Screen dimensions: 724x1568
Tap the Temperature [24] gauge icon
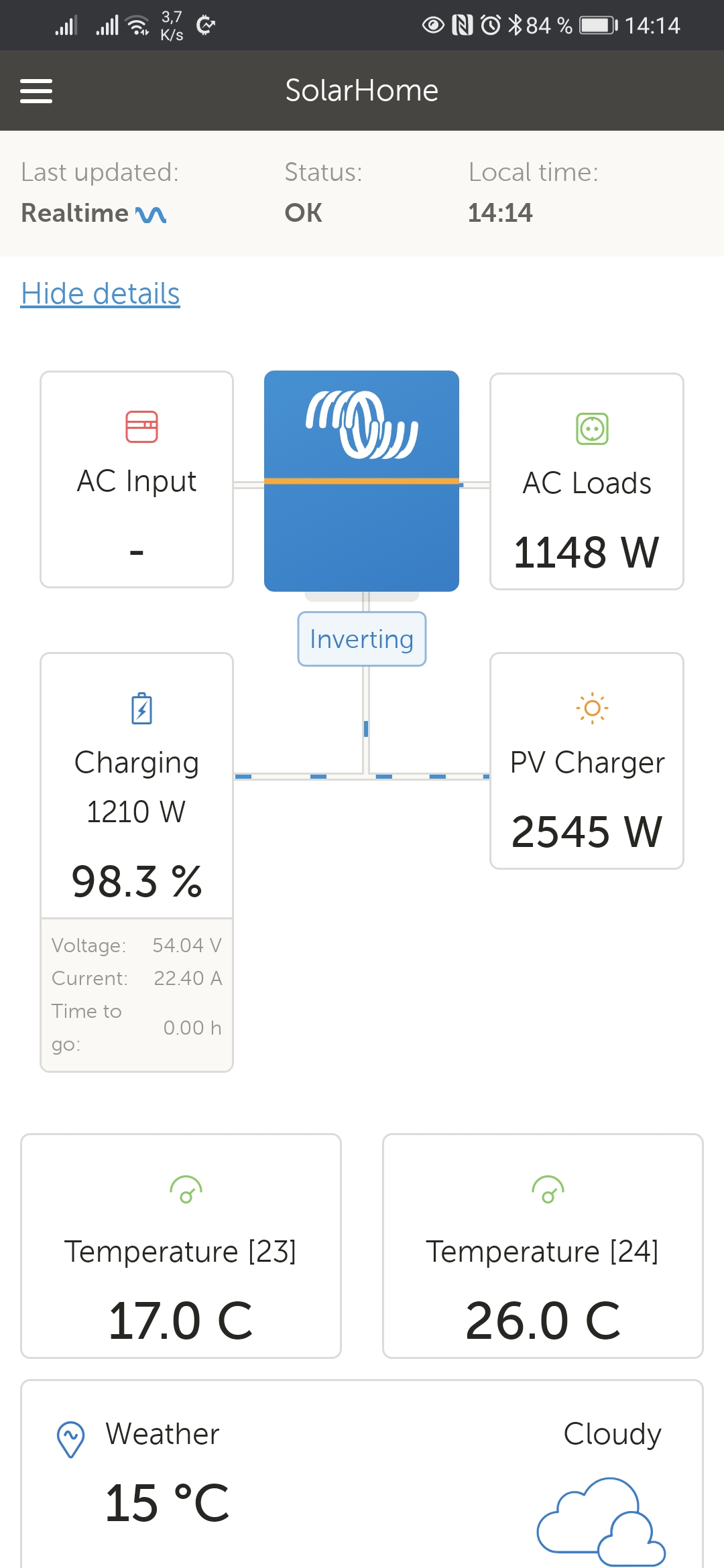tap(548, 1190)
